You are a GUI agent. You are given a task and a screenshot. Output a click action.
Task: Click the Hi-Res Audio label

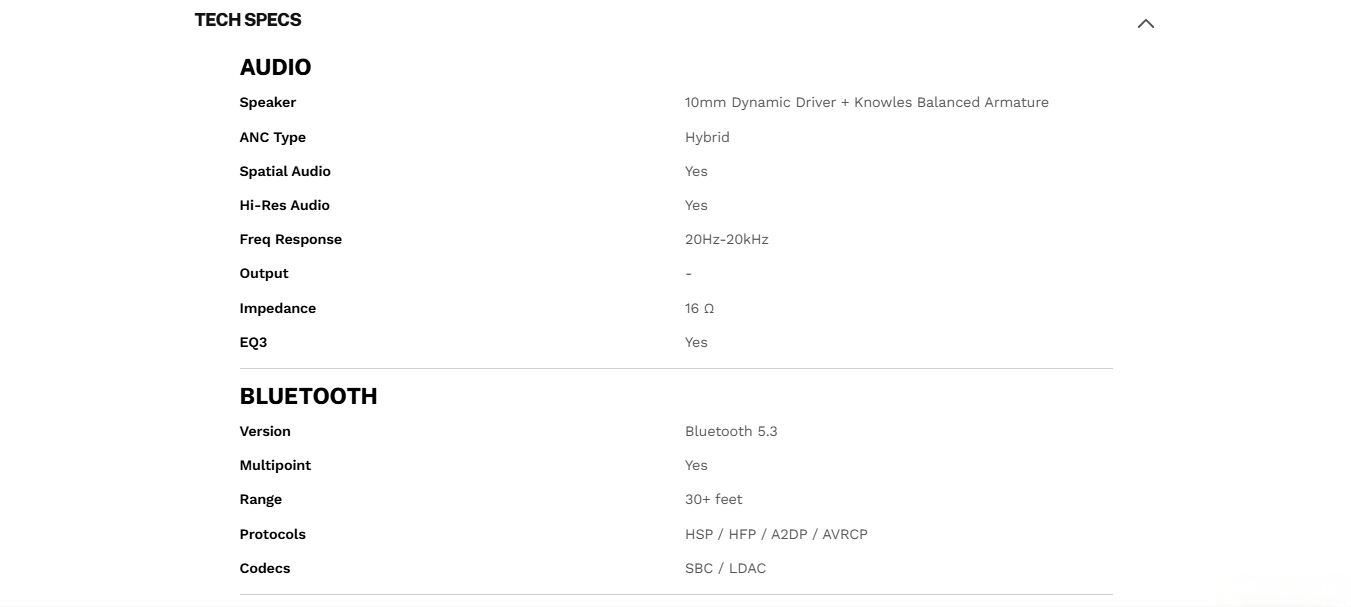(284, 205)
